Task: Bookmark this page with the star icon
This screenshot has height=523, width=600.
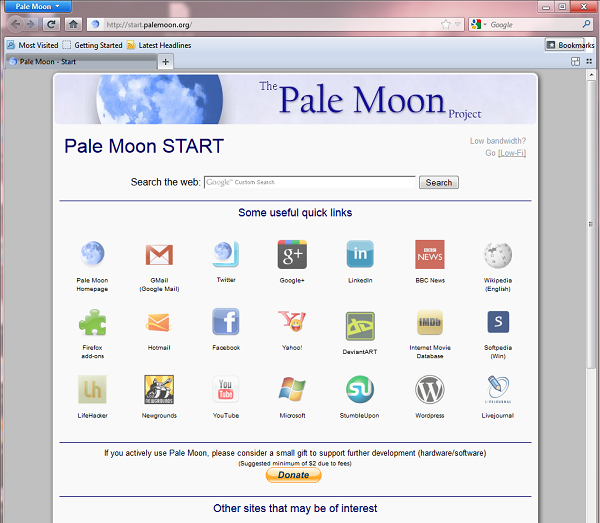Action: click(445, 25)
